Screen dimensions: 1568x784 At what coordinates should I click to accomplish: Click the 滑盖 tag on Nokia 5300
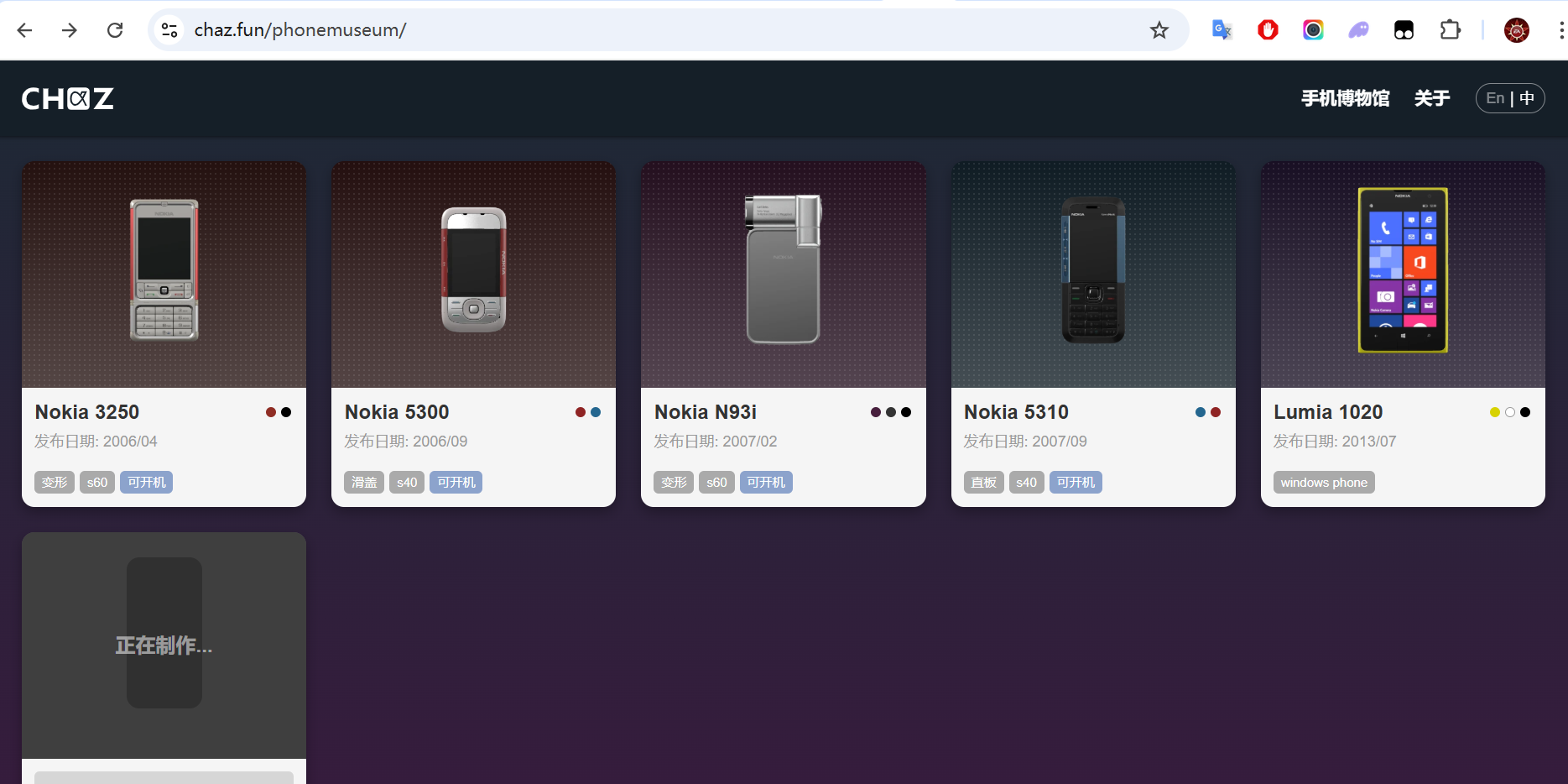point(364,483)
